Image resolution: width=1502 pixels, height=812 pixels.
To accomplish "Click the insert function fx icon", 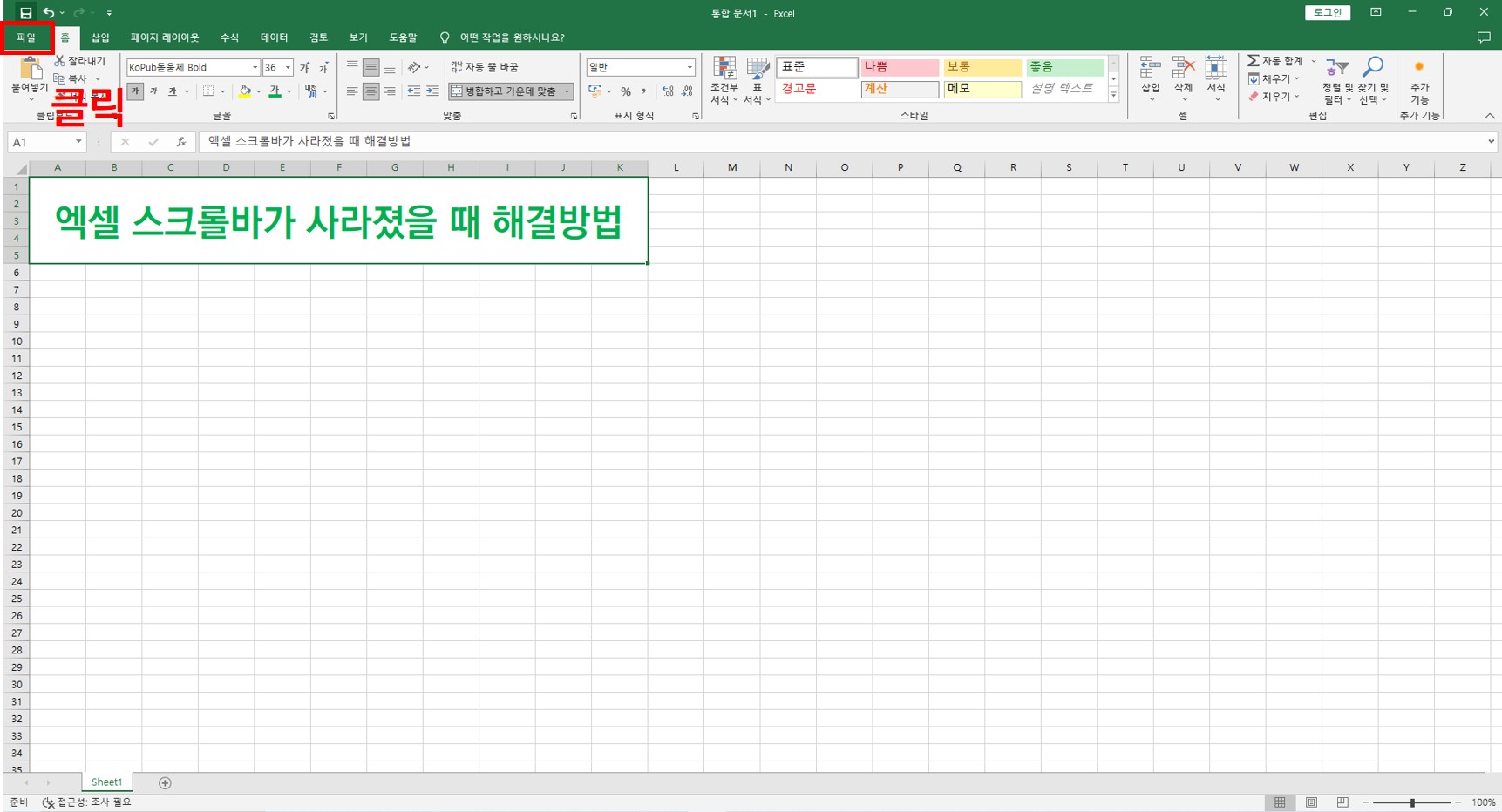I will click(181, 142).
